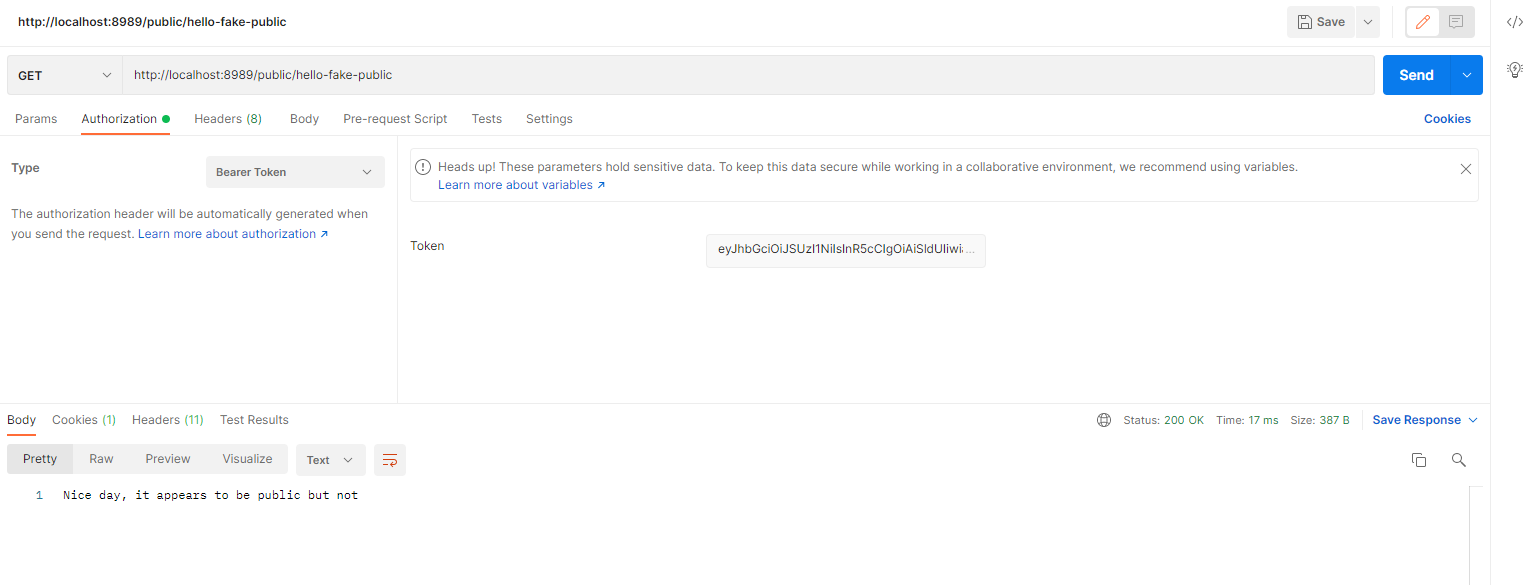Open the GET method dropdown

(65, 75)
